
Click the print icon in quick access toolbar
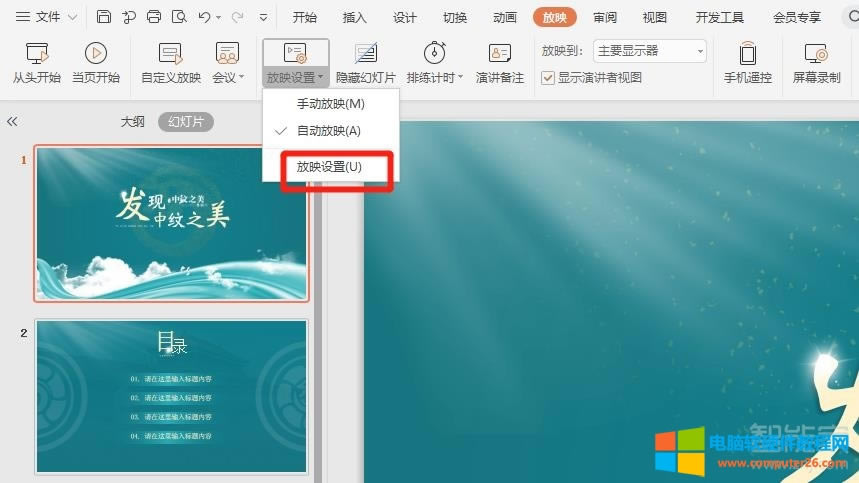pyautogui.click(x=154, y=17)
